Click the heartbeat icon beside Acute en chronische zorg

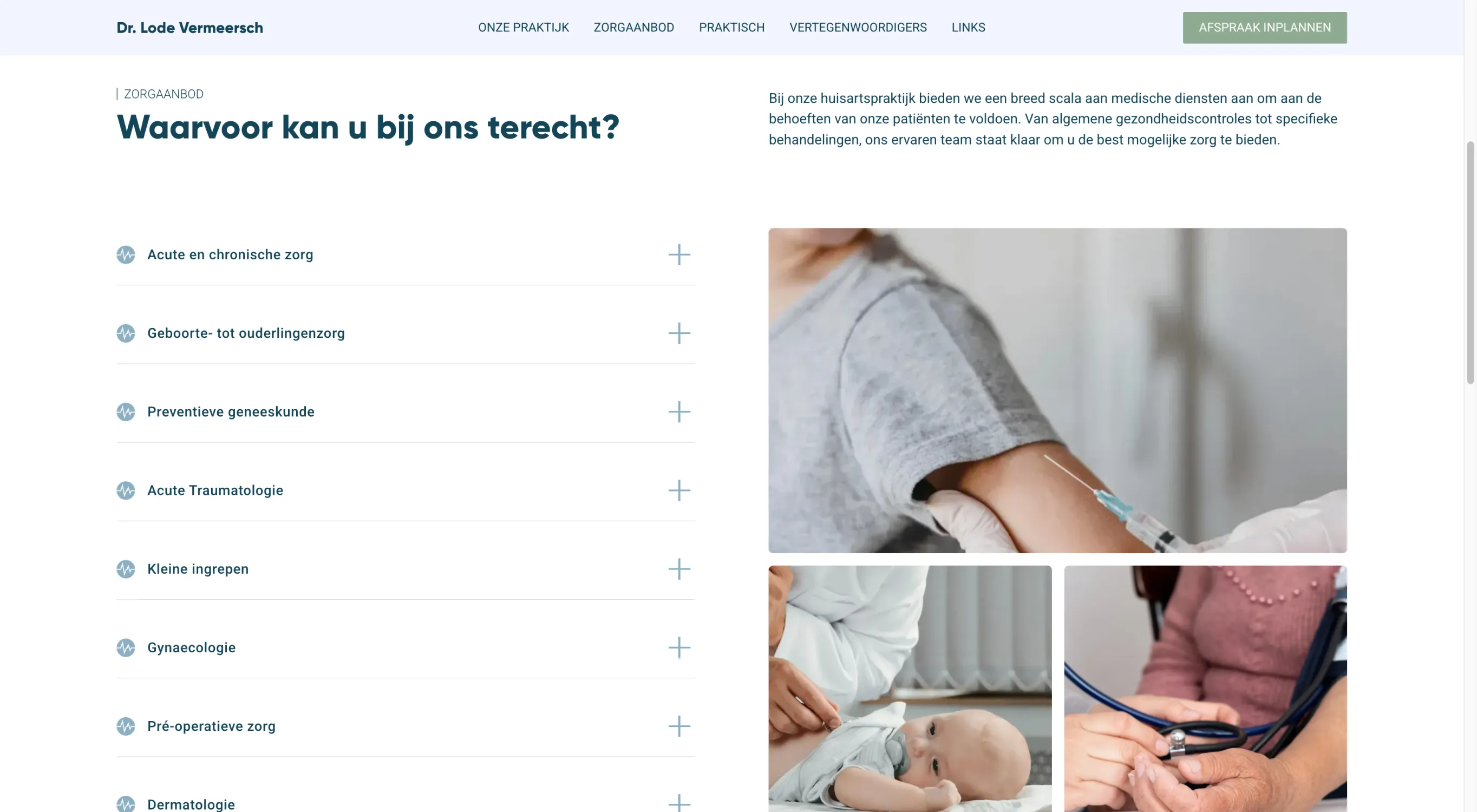[x=126, y=254]
